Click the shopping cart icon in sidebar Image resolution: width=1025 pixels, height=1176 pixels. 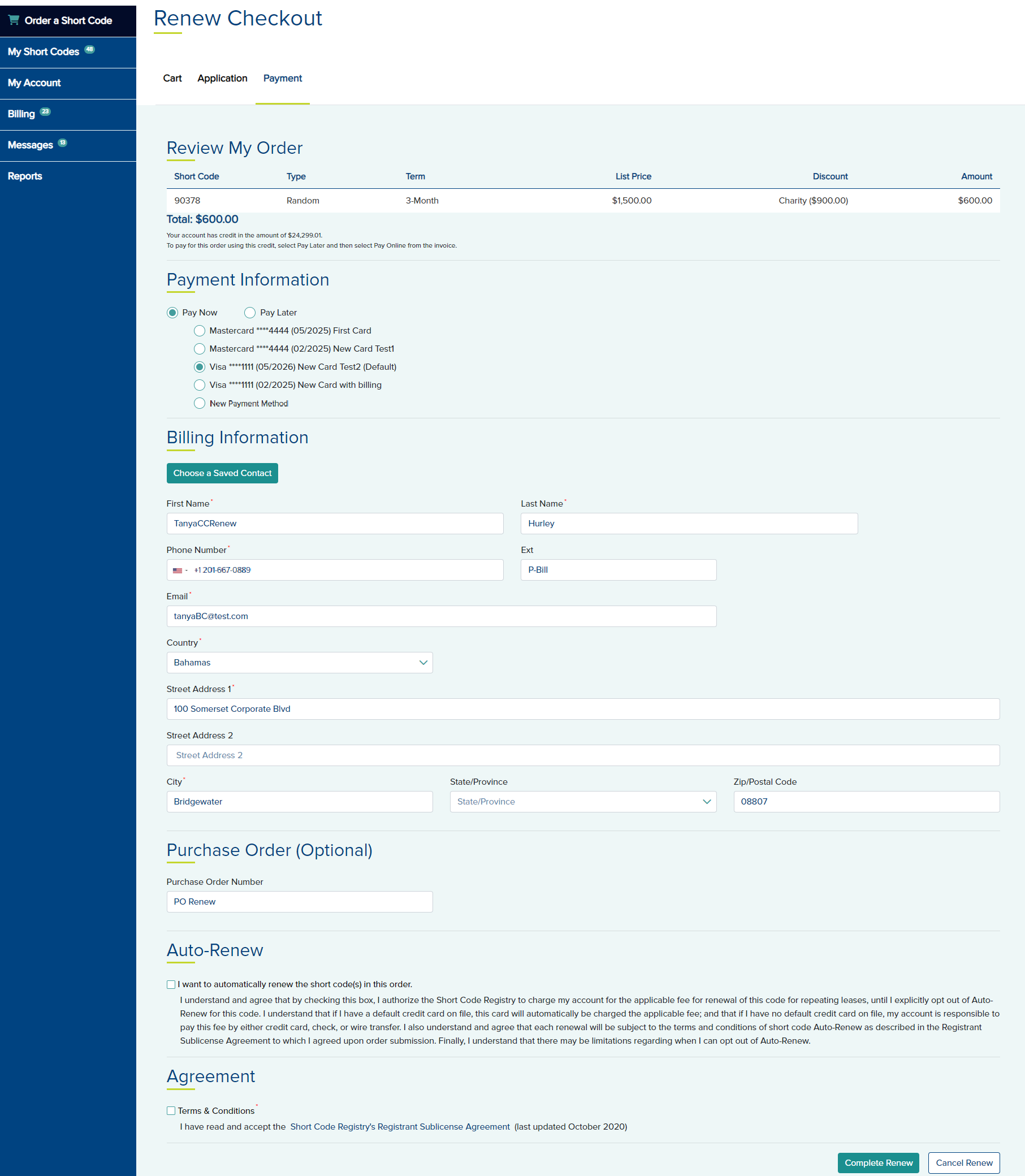pos(14,20)
